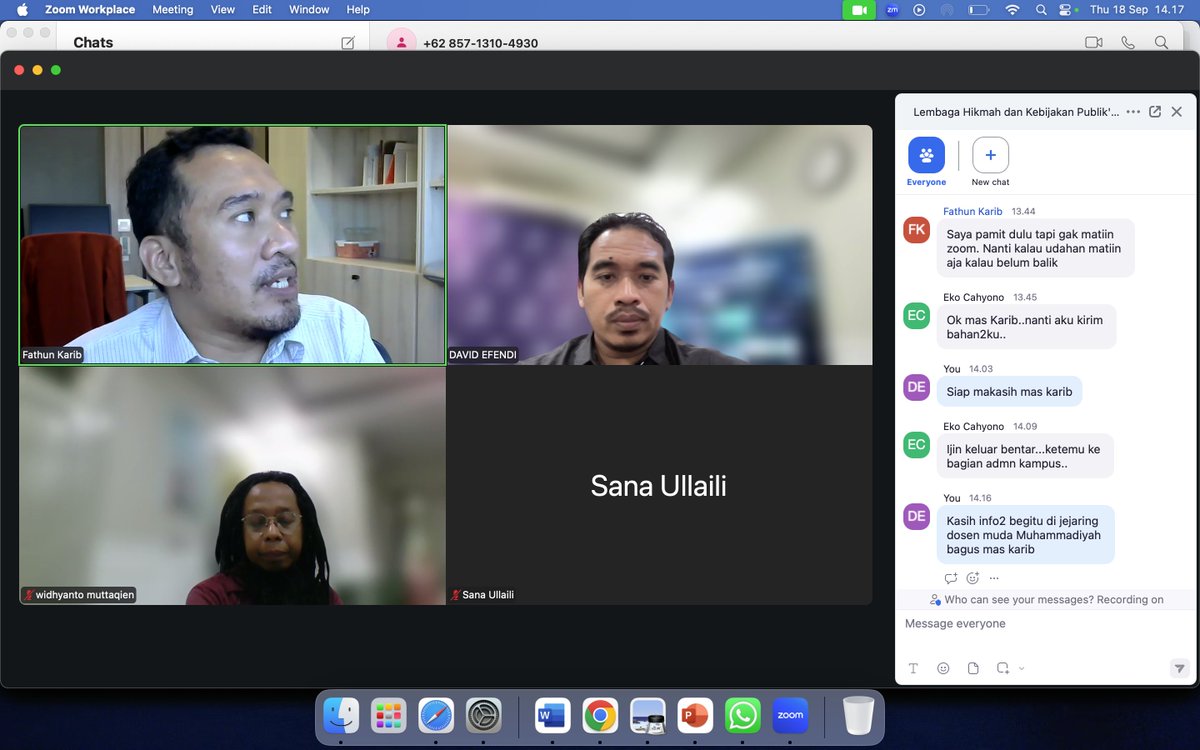Reply to the last message in thread
The width and height of the screenshot is (1200, 750).
[x=951, y=578]
